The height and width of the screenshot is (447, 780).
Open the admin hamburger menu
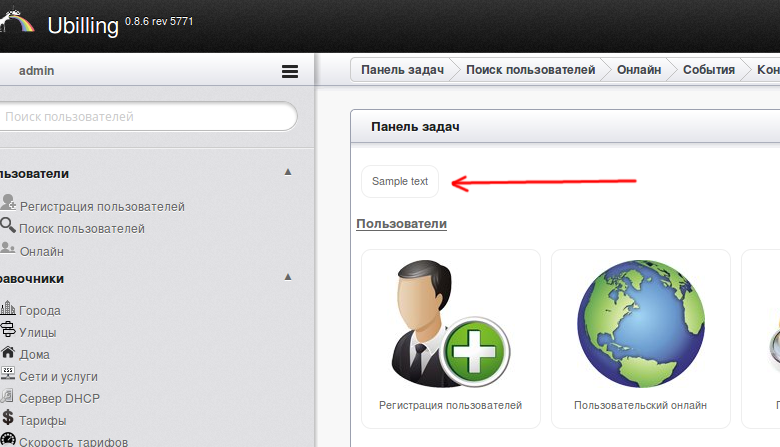click(x=290, y=71)
